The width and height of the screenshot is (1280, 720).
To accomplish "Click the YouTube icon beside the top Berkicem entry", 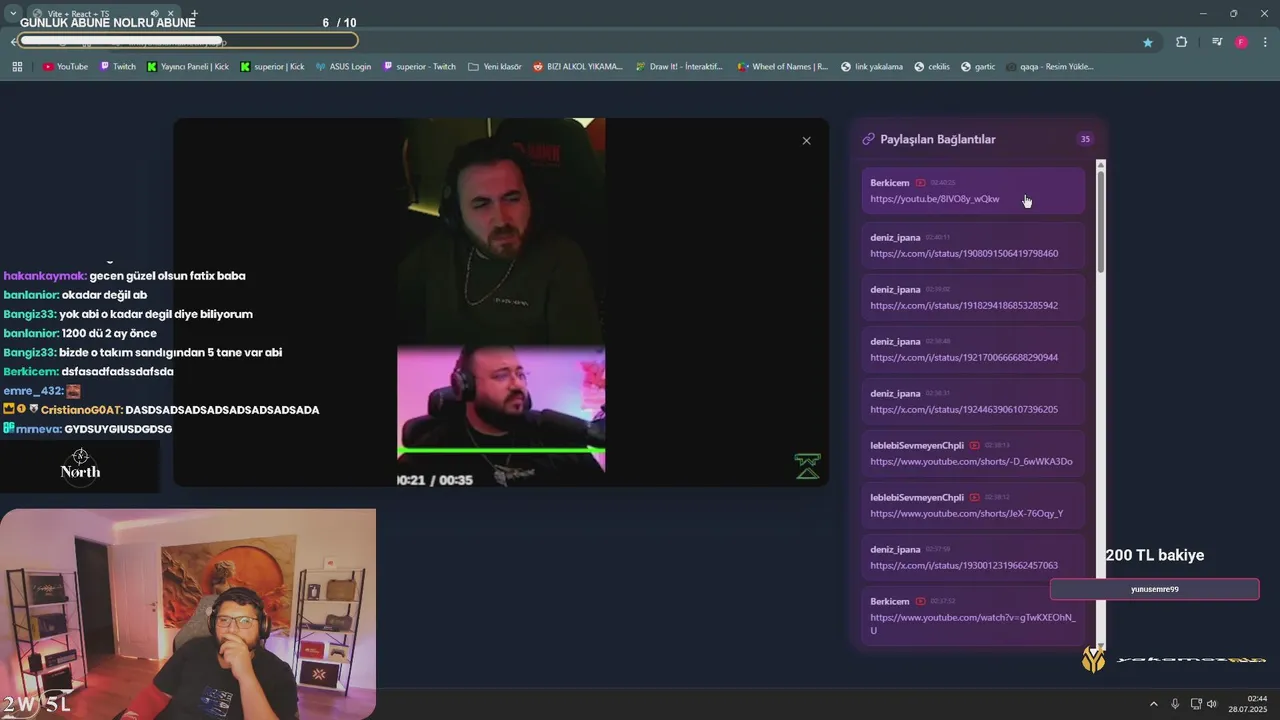I will [x=920, y=183].
